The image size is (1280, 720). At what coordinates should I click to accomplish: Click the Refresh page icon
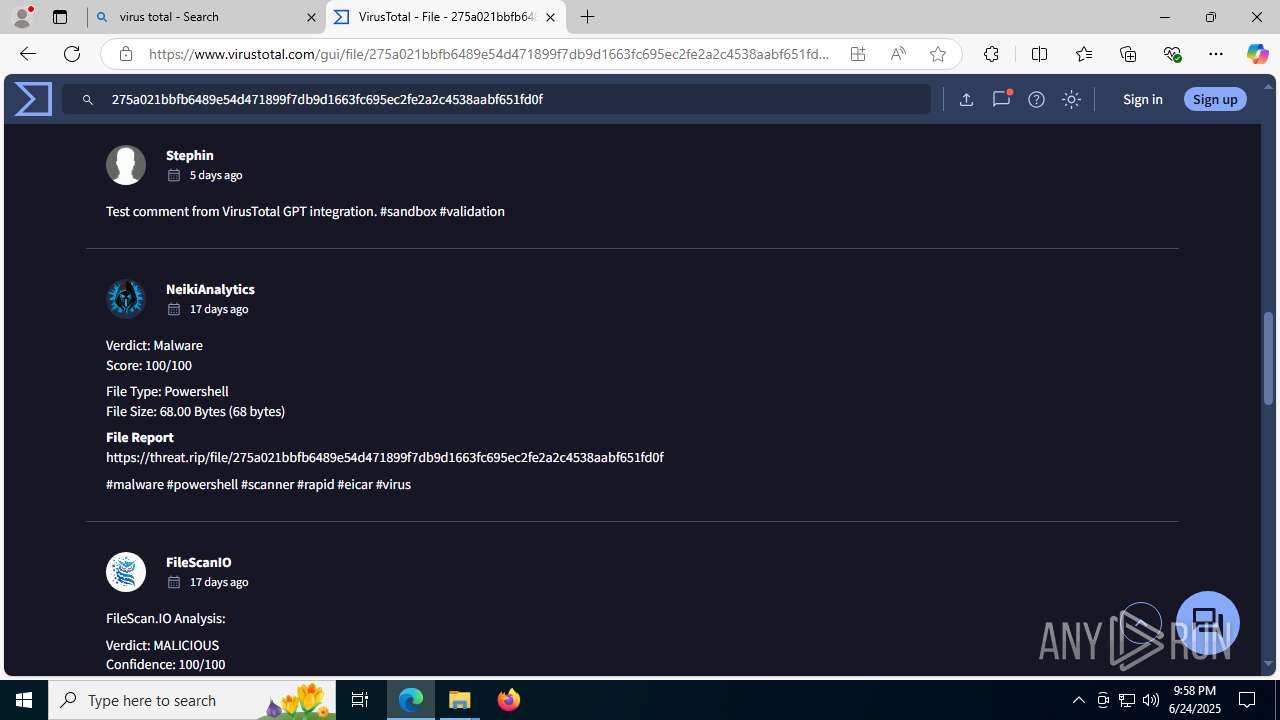point(72,54)
